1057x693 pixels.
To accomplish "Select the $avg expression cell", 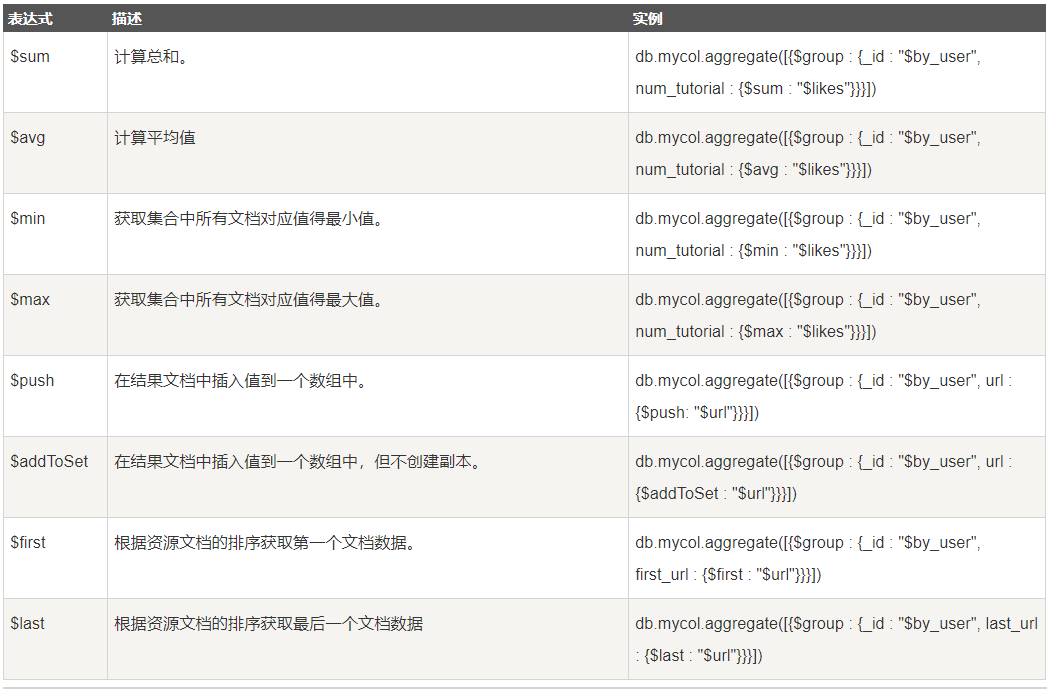I will (55, 153).
